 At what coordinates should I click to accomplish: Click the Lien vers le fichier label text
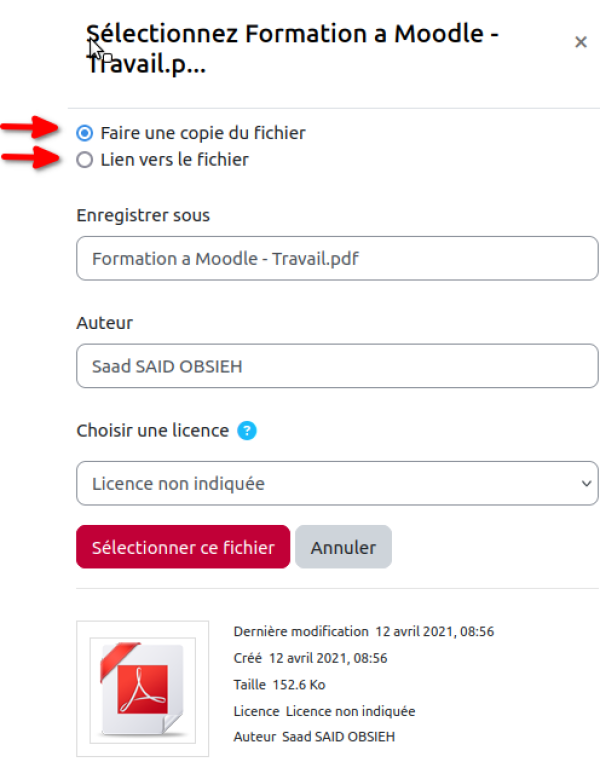tap(174, 159)
